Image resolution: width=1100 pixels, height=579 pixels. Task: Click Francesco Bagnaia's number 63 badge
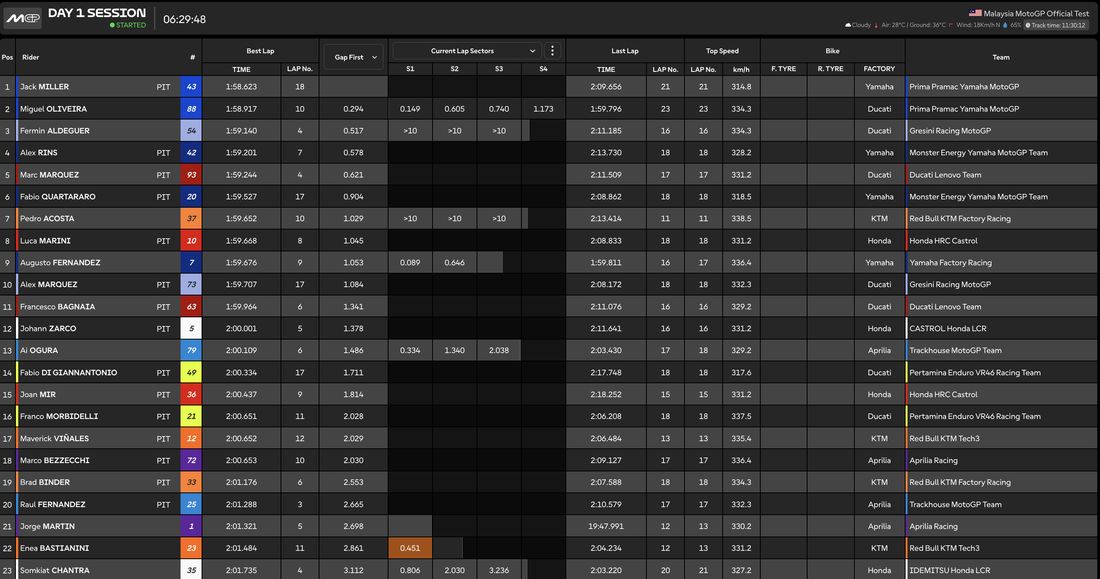[191, 307]
